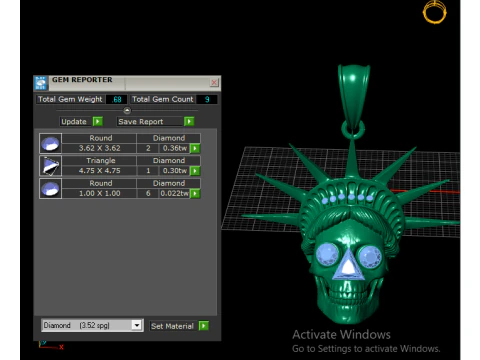Screen dimensions: 480x360
Task: Click the dropdown arrow of the material combo box
Action: click(137, 325)
